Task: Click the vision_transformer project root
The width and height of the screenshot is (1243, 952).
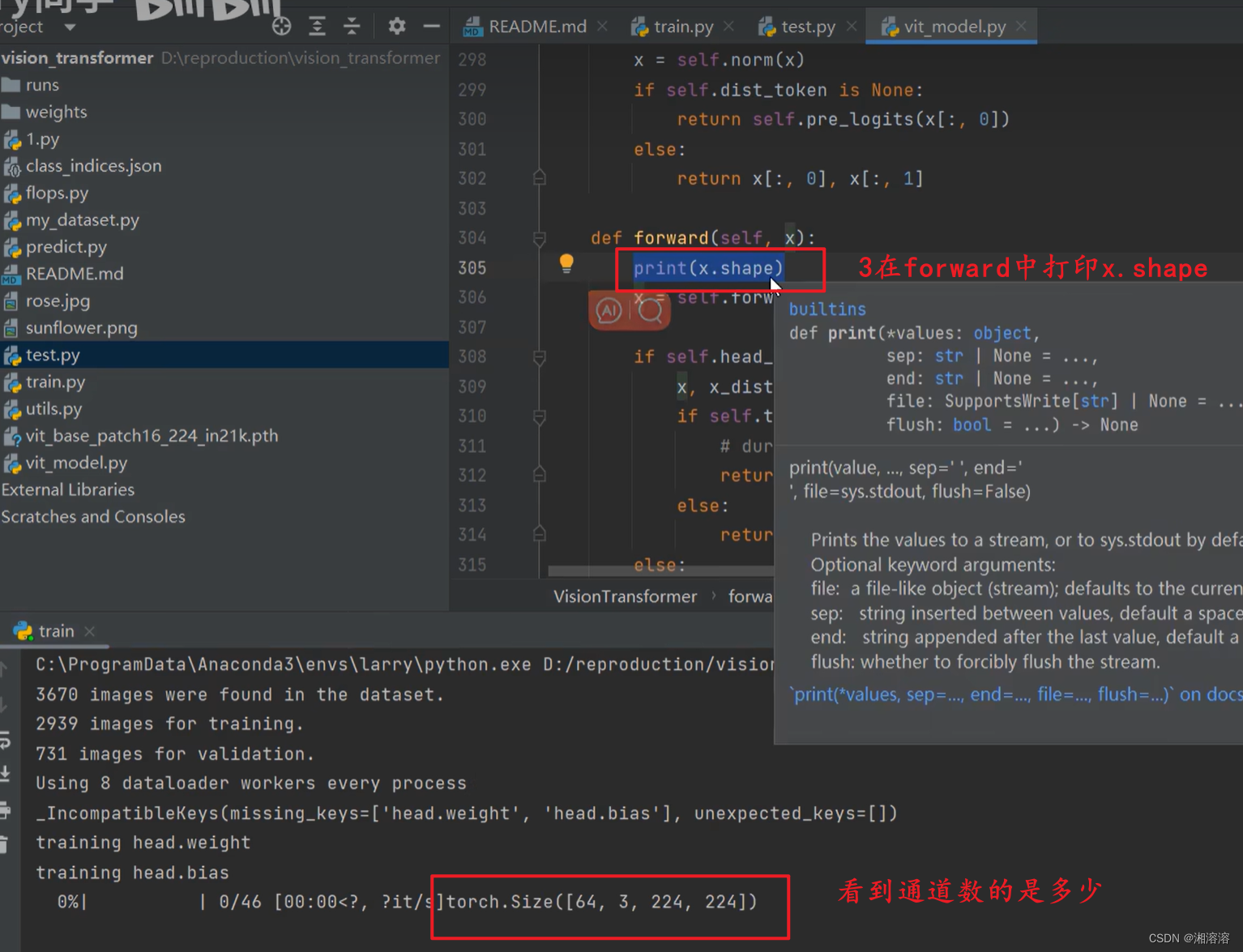Action: [x=77, y=58]
